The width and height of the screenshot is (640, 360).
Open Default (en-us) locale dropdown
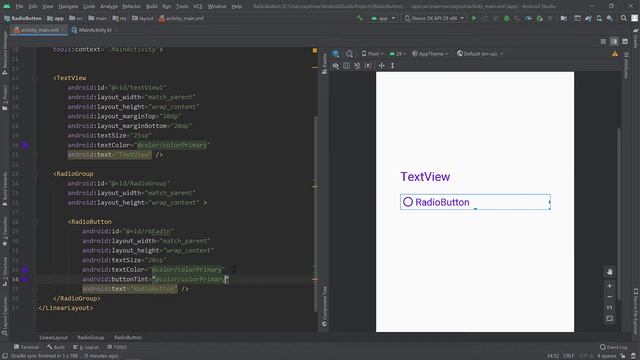(480, 53)
